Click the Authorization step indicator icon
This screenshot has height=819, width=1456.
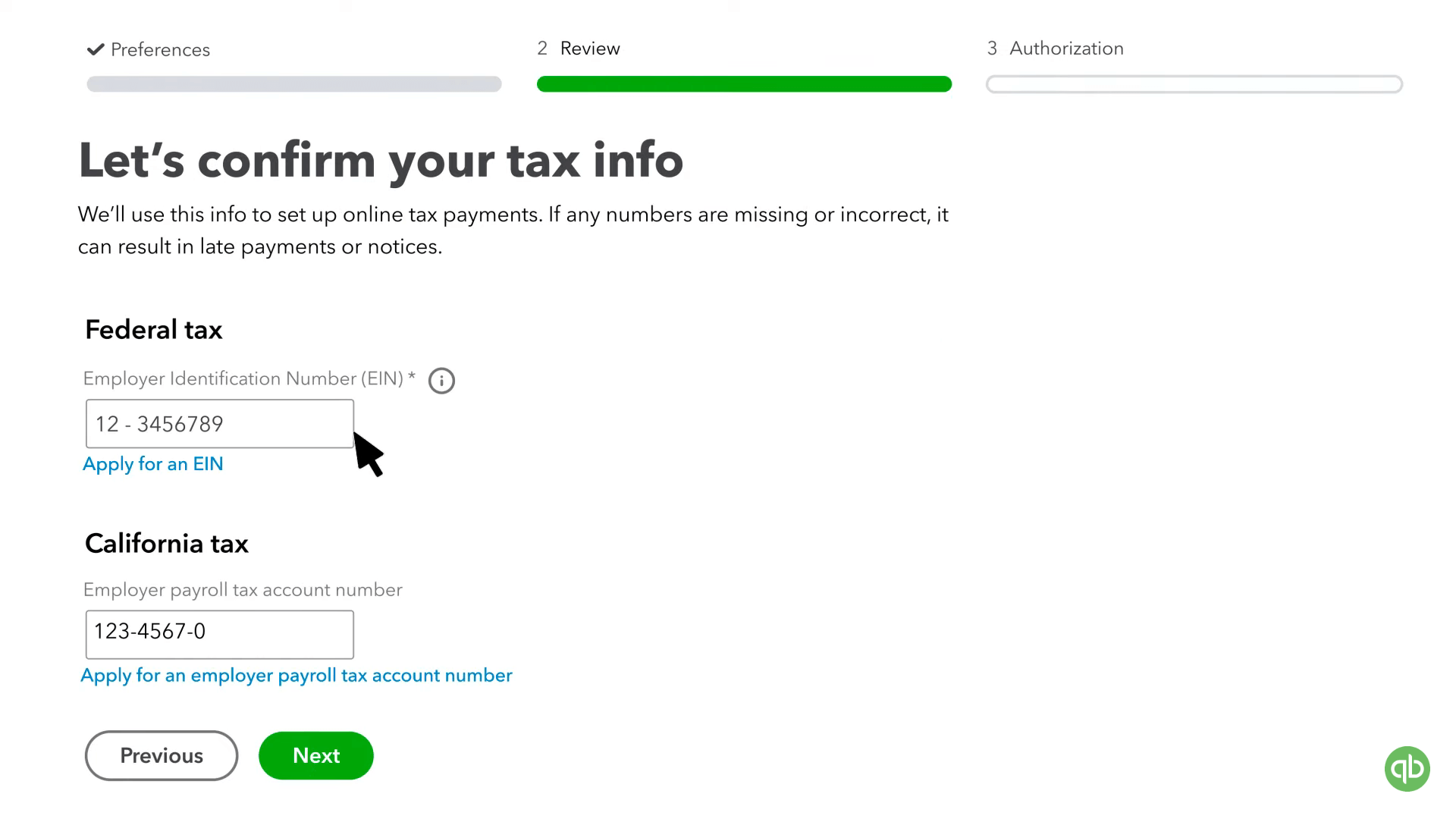(992, 48)
